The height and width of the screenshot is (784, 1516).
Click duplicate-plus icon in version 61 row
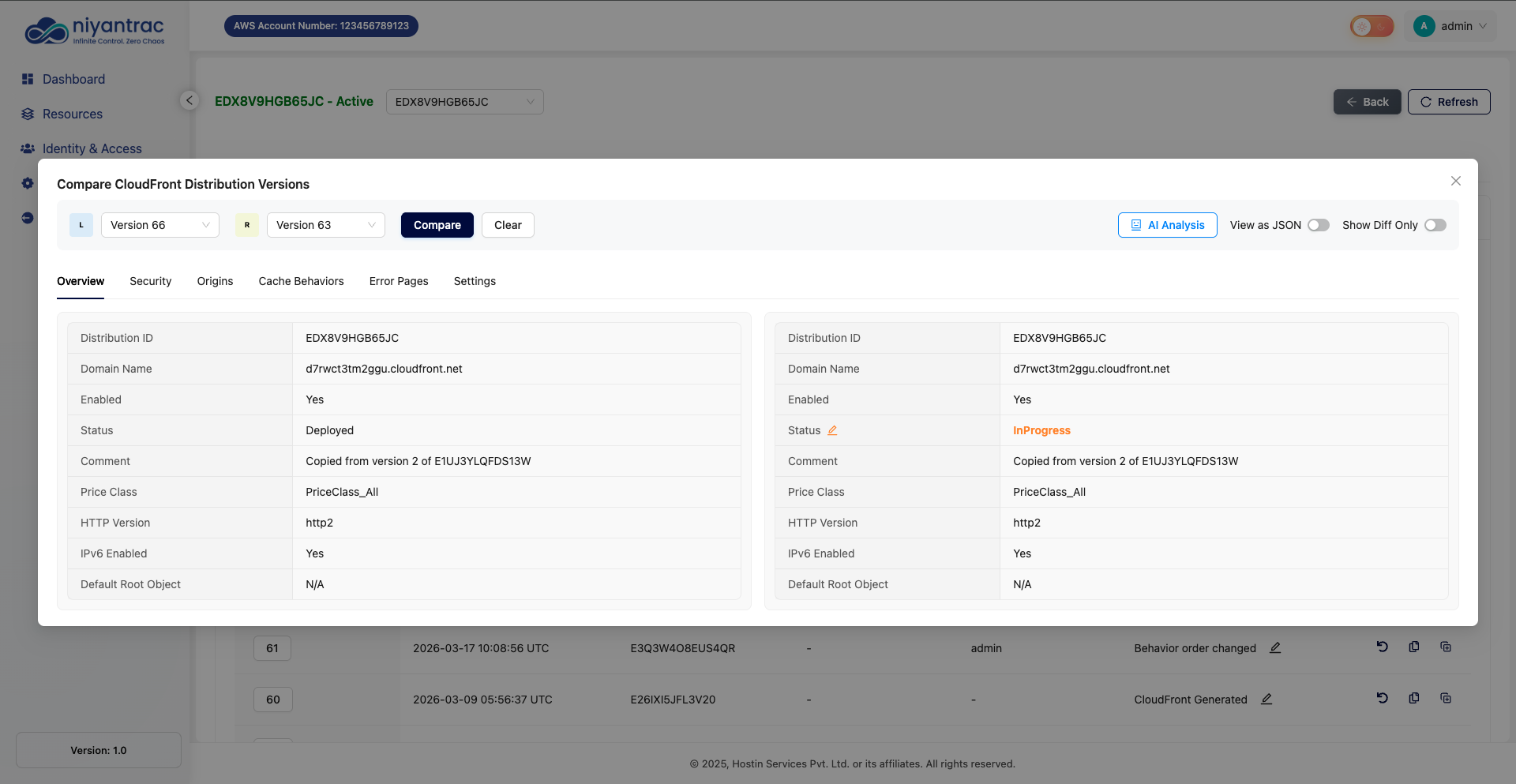click(x=1446, y=647)
